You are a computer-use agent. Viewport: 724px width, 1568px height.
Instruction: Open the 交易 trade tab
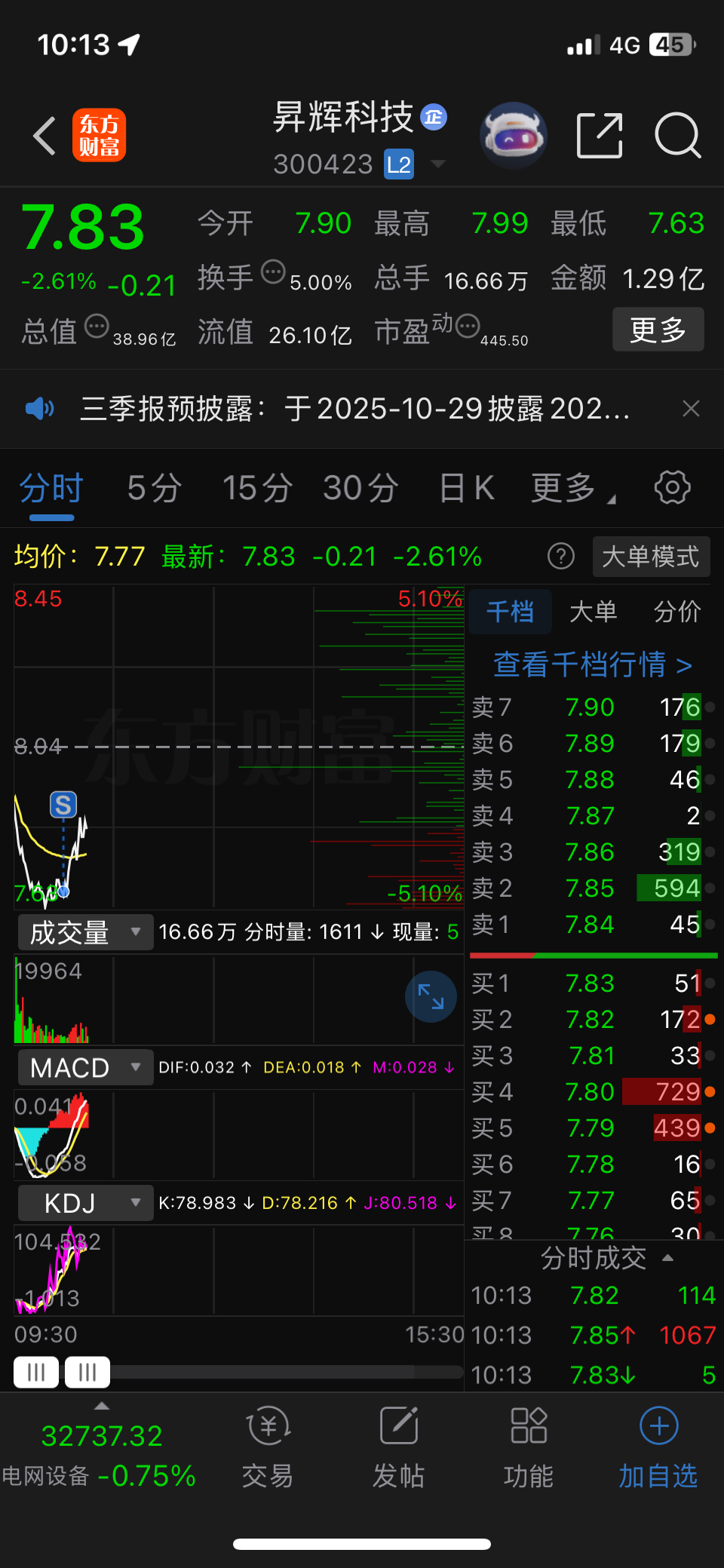pos(268,1447)
